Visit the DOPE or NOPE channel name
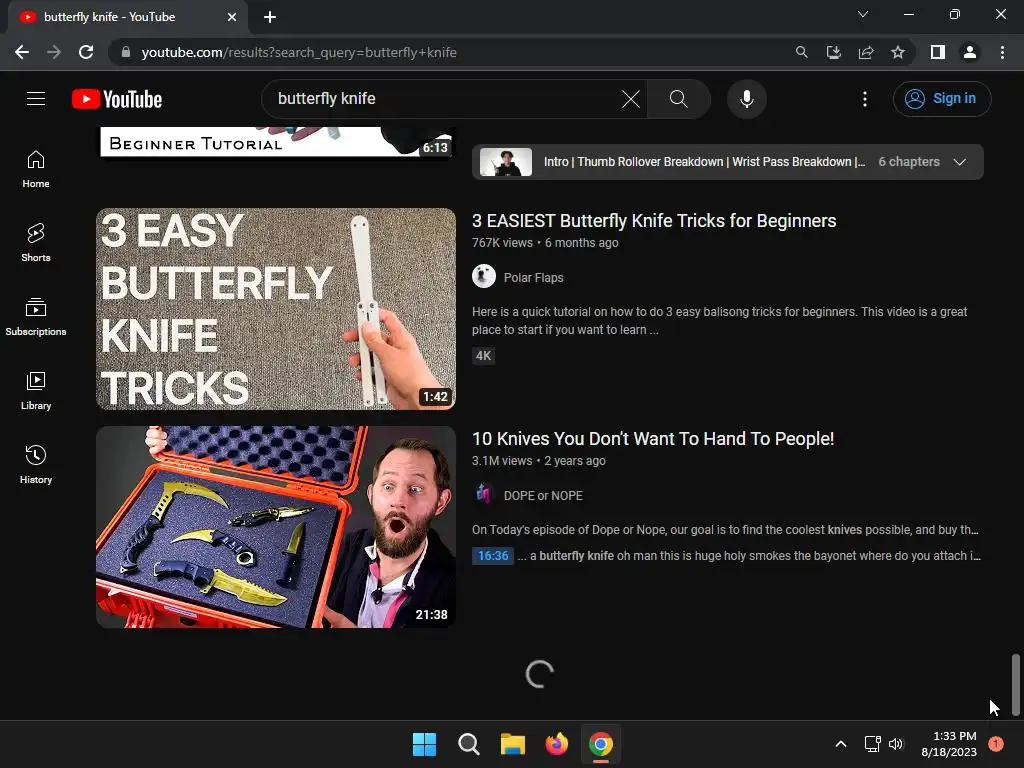 [543, 496]
